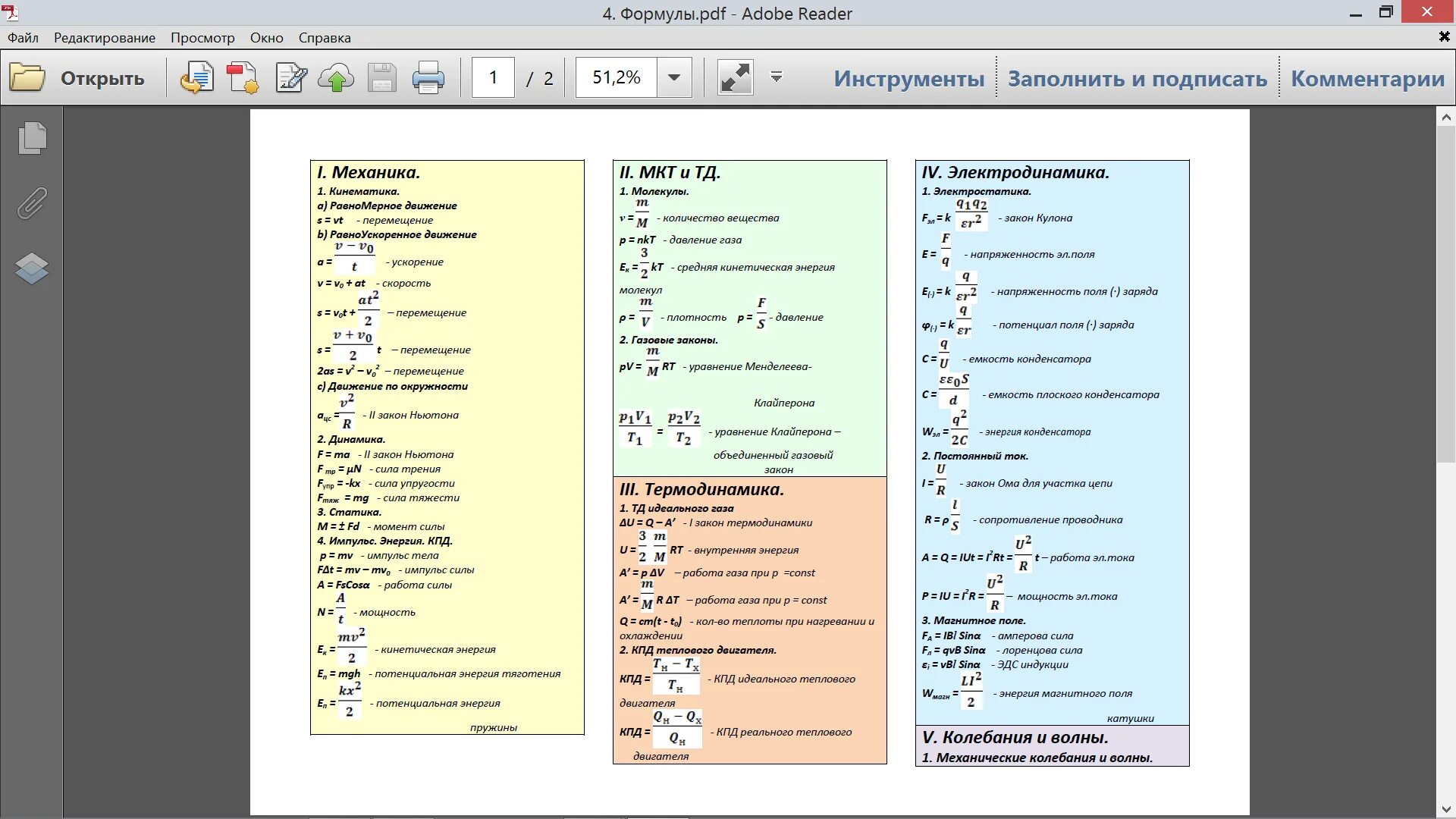This screenshot has height=819, width=1456.
Task: Open the Заполнить и подписать pane
Action: [x=1137, y=79]
